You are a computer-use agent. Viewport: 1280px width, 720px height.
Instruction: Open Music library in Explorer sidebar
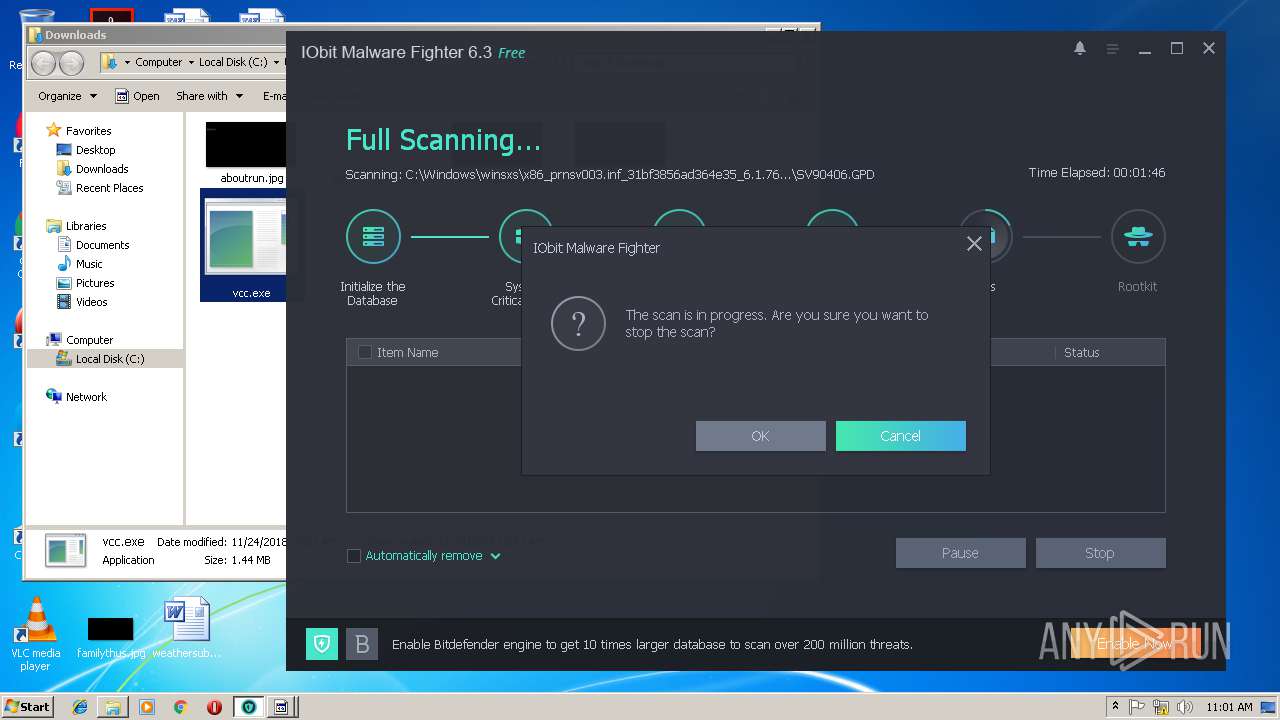89,264
